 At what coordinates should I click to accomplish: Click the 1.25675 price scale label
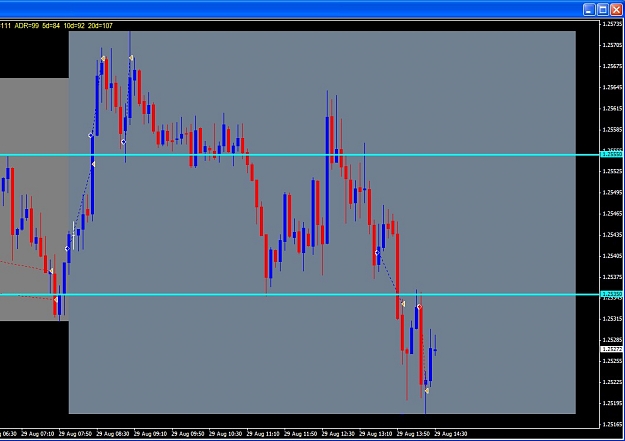612,66
